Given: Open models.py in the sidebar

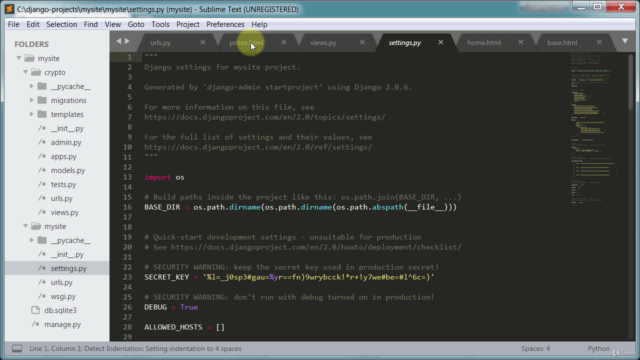Looking at the screenshot, I should tap(68, 170).
